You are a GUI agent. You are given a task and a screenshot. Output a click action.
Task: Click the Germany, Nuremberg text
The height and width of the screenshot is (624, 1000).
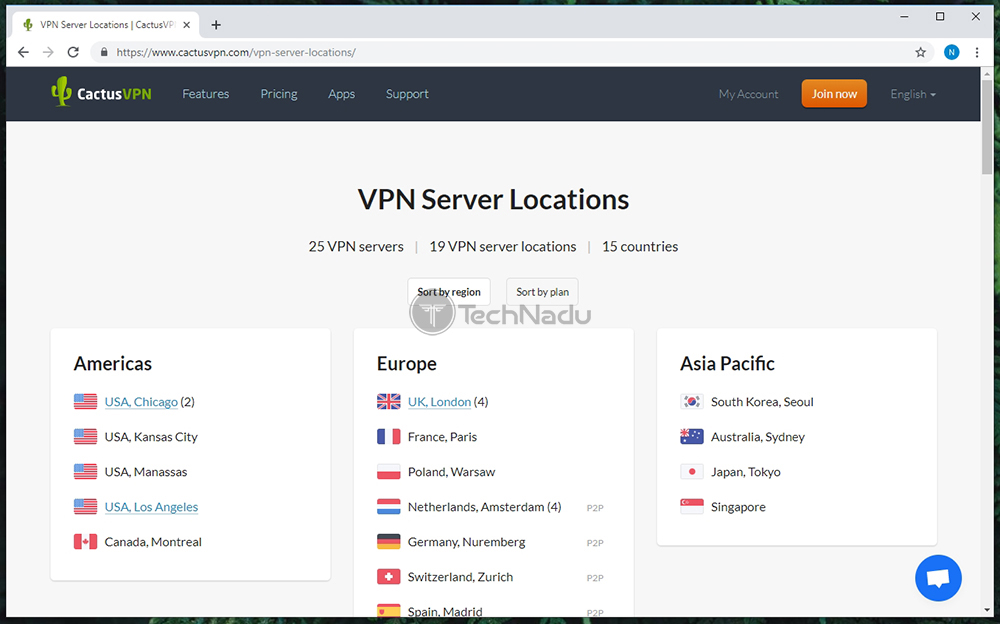tap(467, 542)
